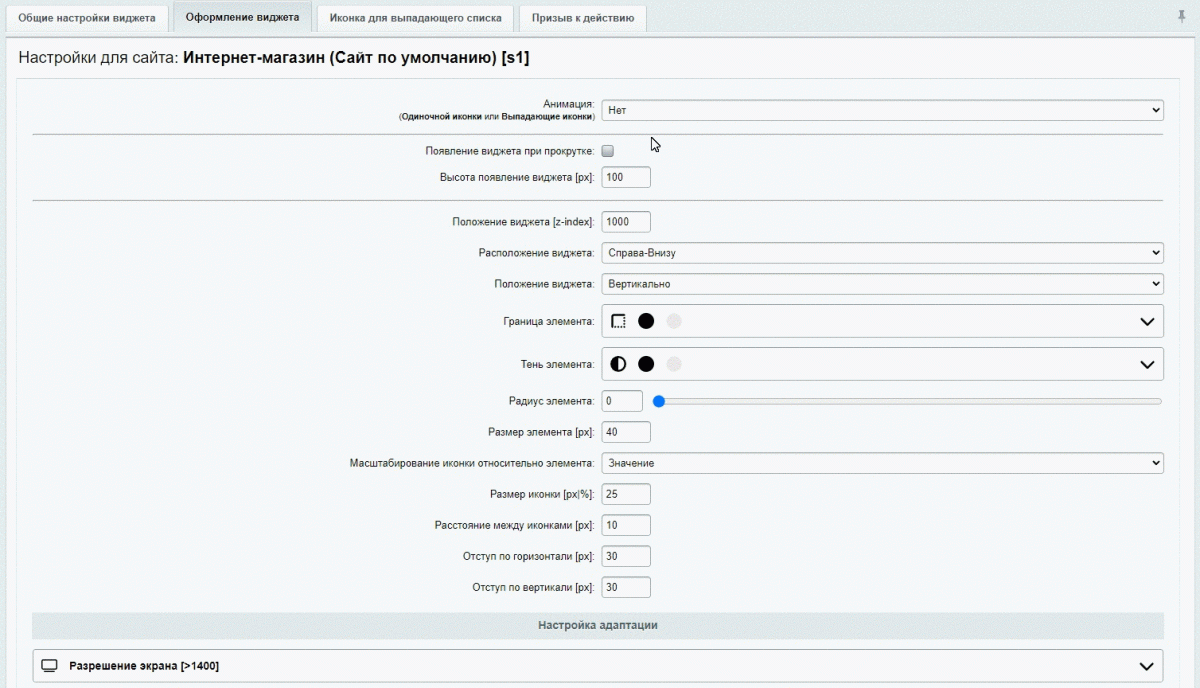Switch to Общие настройки виджета tab

point(87,18)
